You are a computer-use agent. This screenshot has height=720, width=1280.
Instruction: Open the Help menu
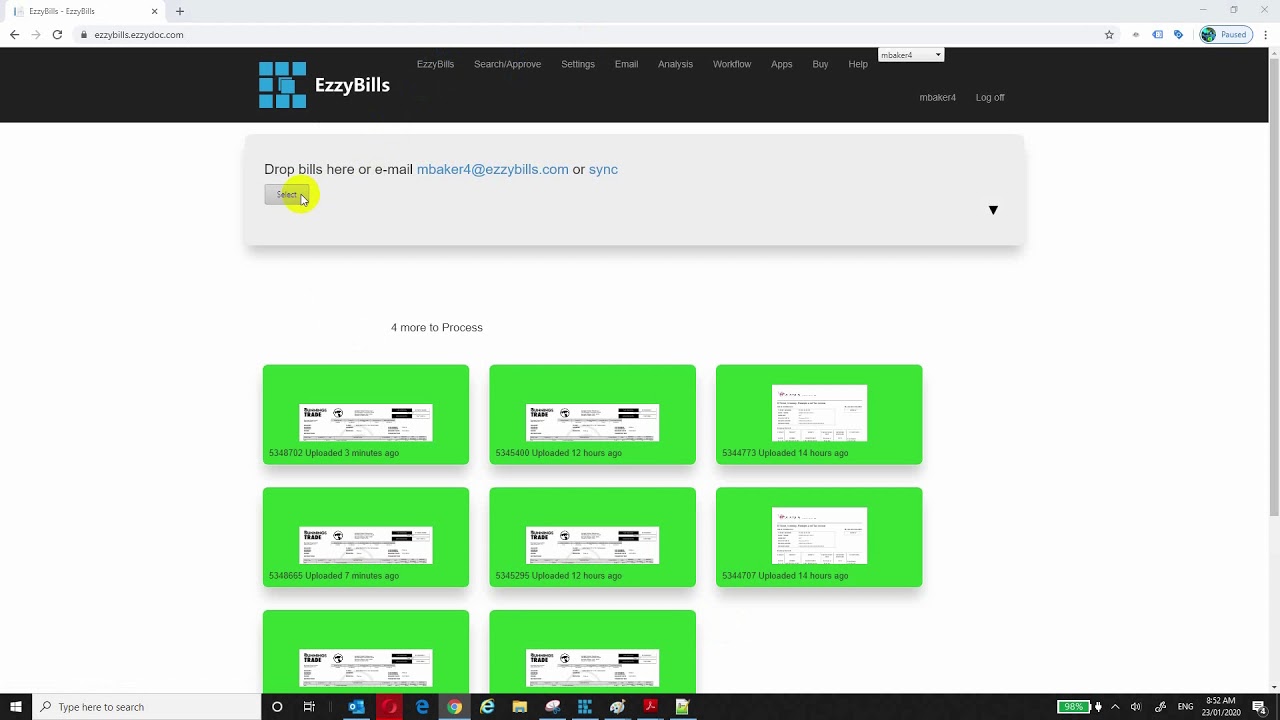[858, 64]
